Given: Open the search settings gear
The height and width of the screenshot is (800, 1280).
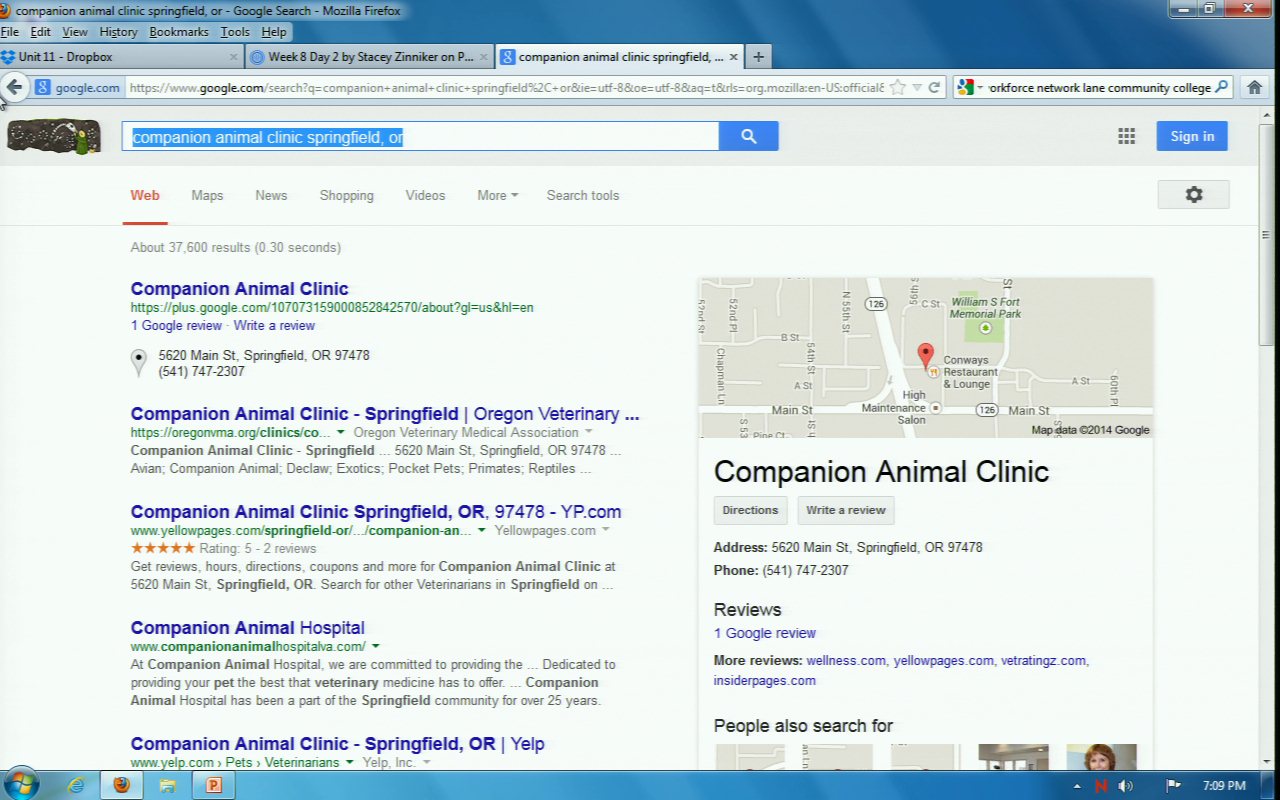Looking at the screenshot, I should [1193, 195].
